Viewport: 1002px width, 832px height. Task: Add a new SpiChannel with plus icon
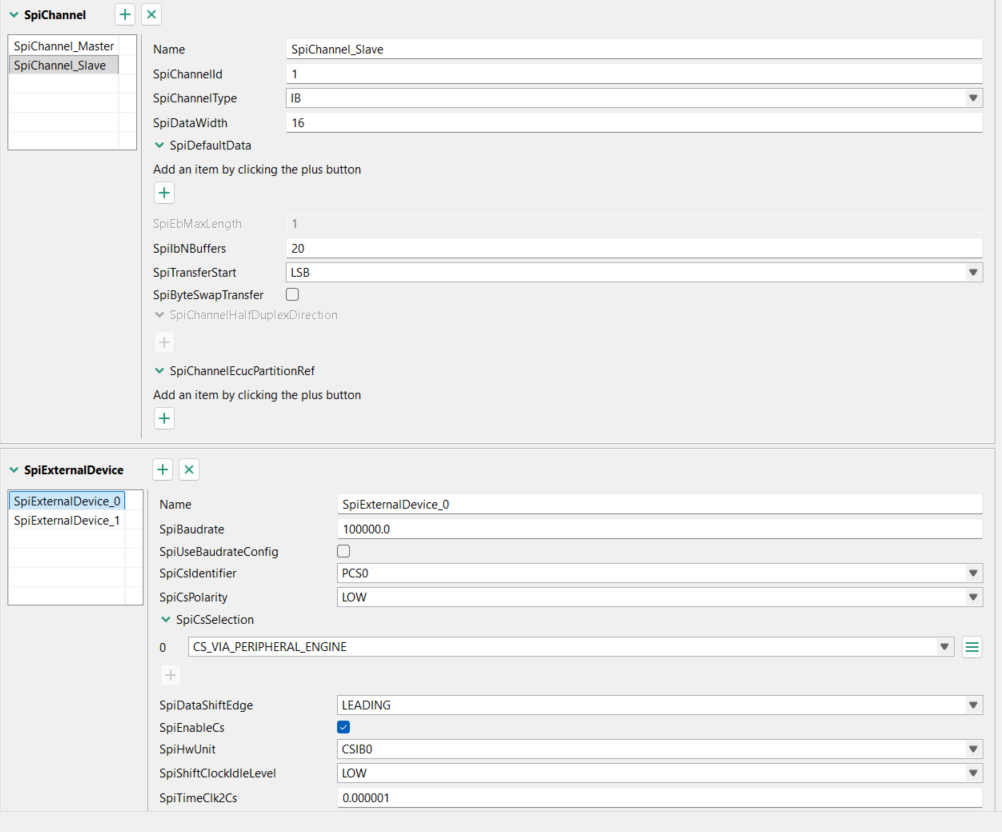pos(125,14)
